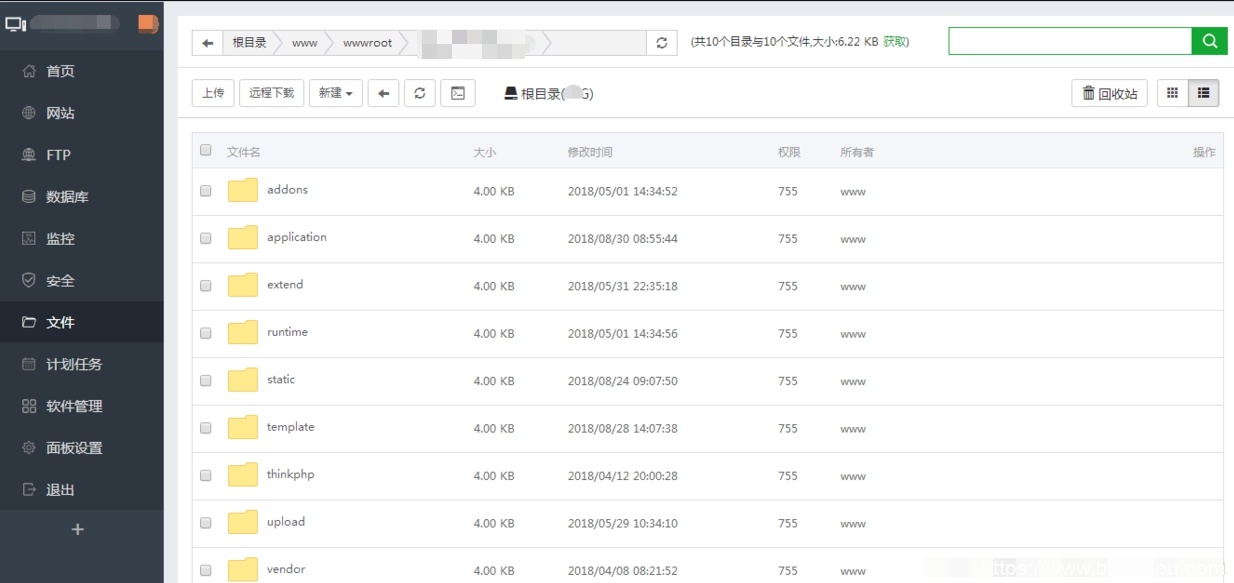The width and height of the screenshot is (1234, 583).
Task: Go to 根目录 in the breadcrumb
Action: (x=249, y=43)
